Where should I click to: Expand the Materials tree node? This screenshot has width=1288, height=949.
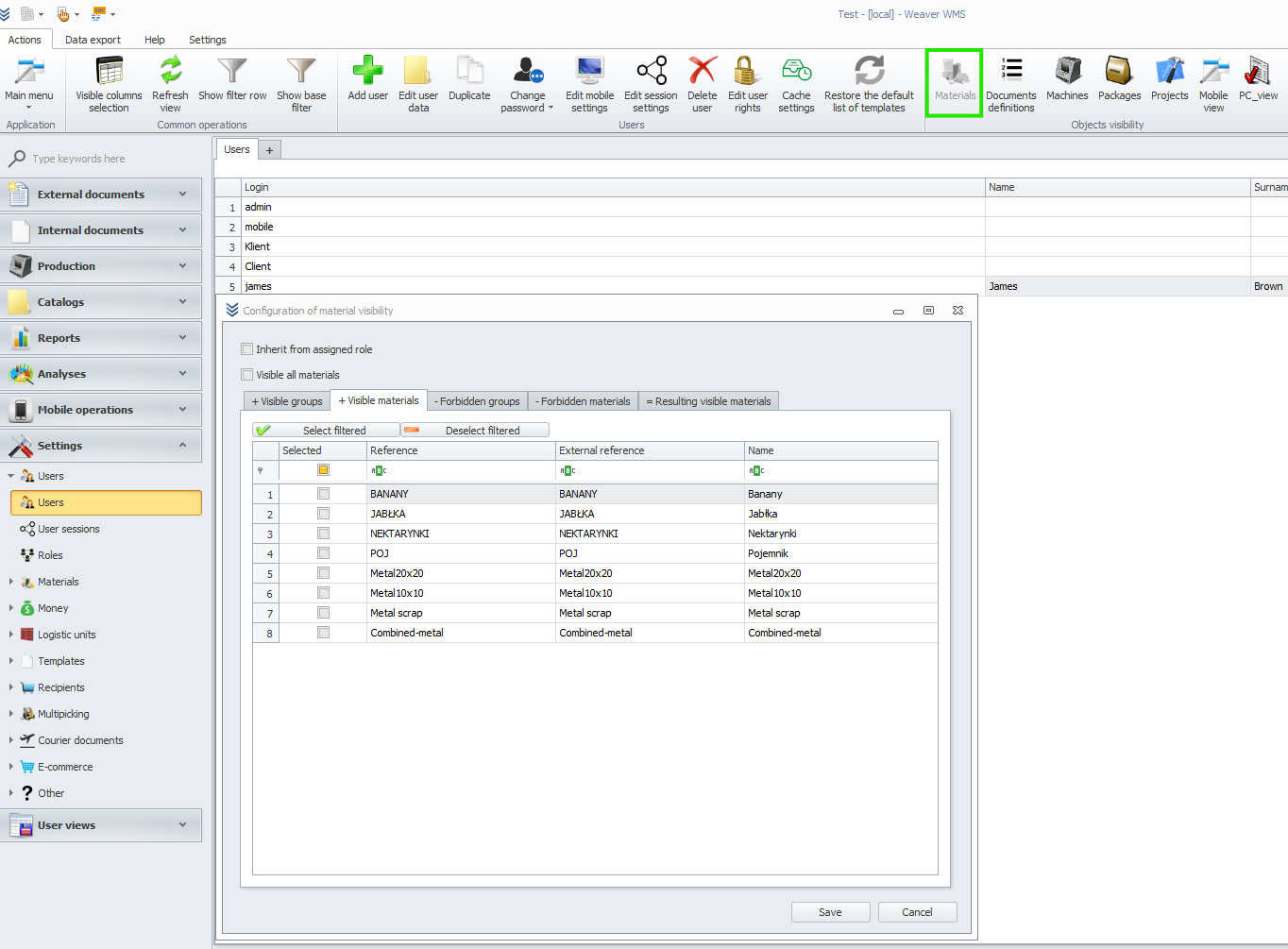(11, 582)
